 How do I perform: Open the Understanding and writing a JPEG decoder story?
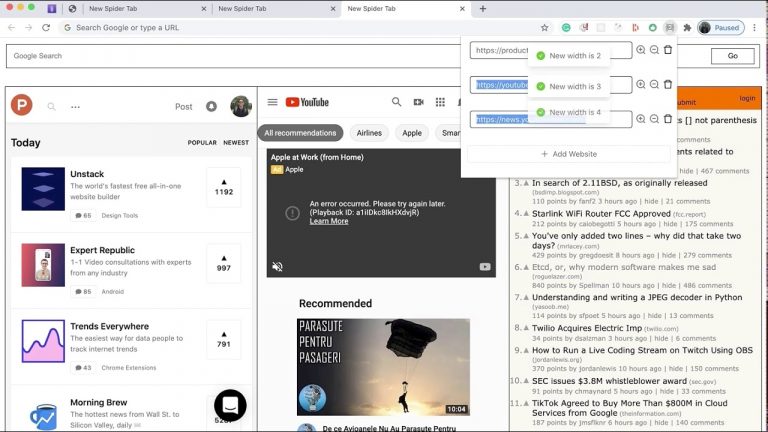coord(637,297)
